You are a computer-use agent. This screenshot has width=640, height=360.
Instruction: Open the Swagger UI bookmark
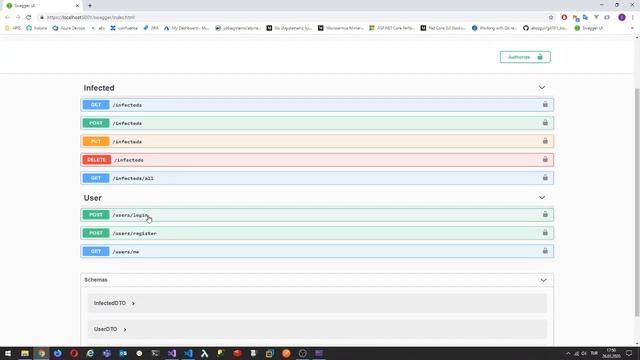[589, 28]
